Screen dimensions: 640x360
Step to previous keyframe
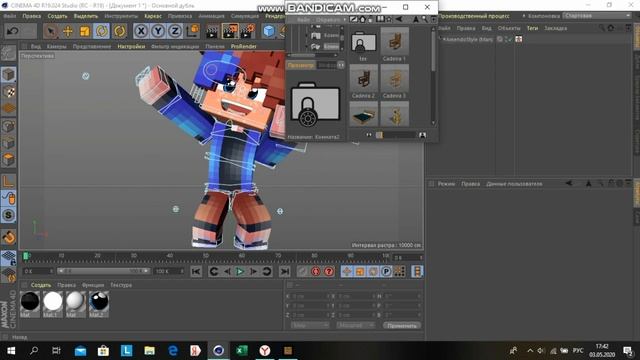[x=214, y=271]
